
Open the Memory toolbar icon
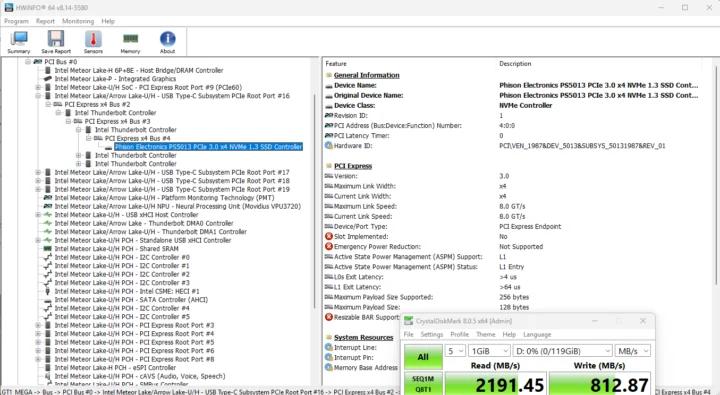130,42
